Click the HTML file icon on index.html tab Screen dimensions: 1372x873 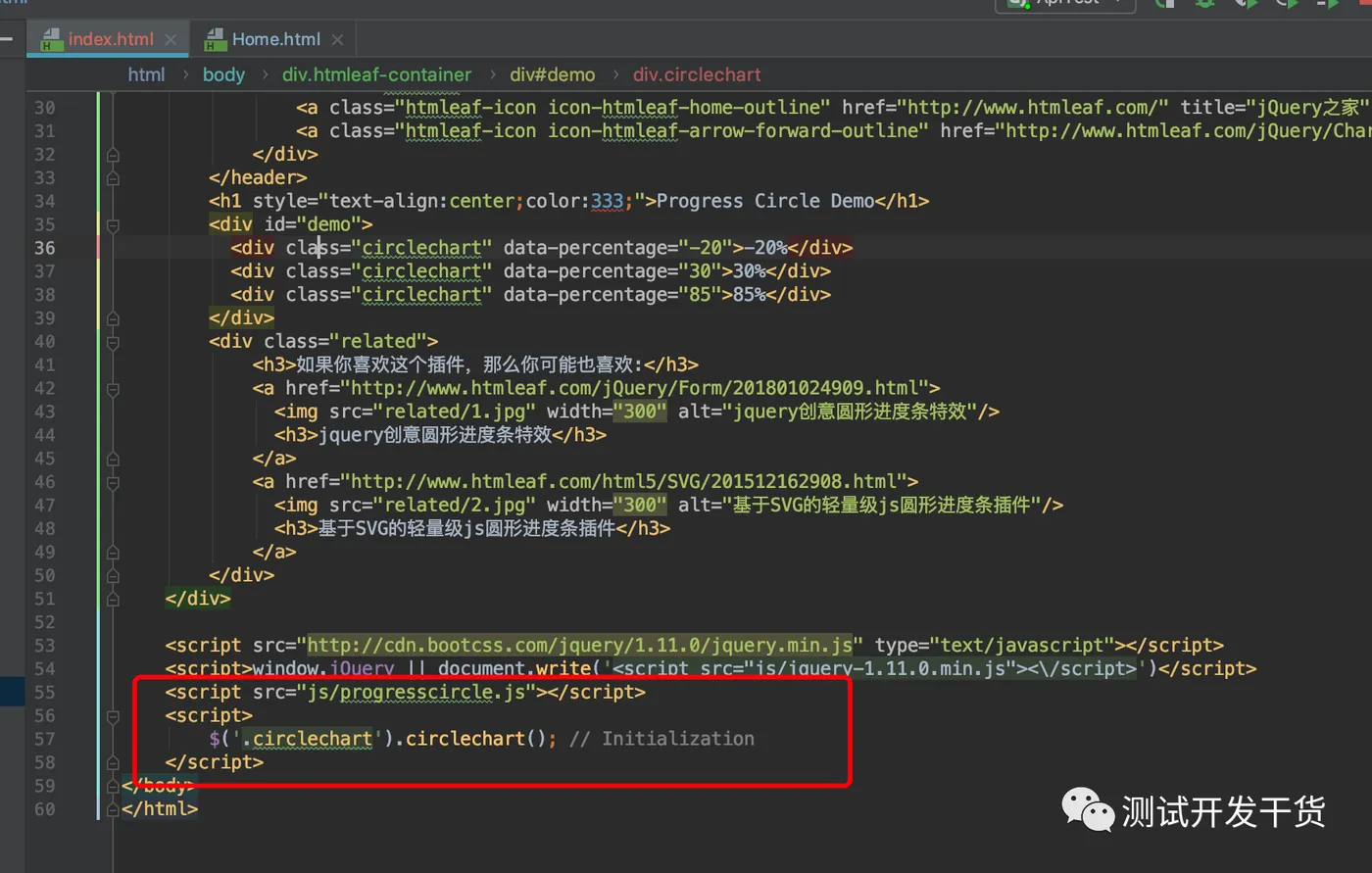[50, 39]
